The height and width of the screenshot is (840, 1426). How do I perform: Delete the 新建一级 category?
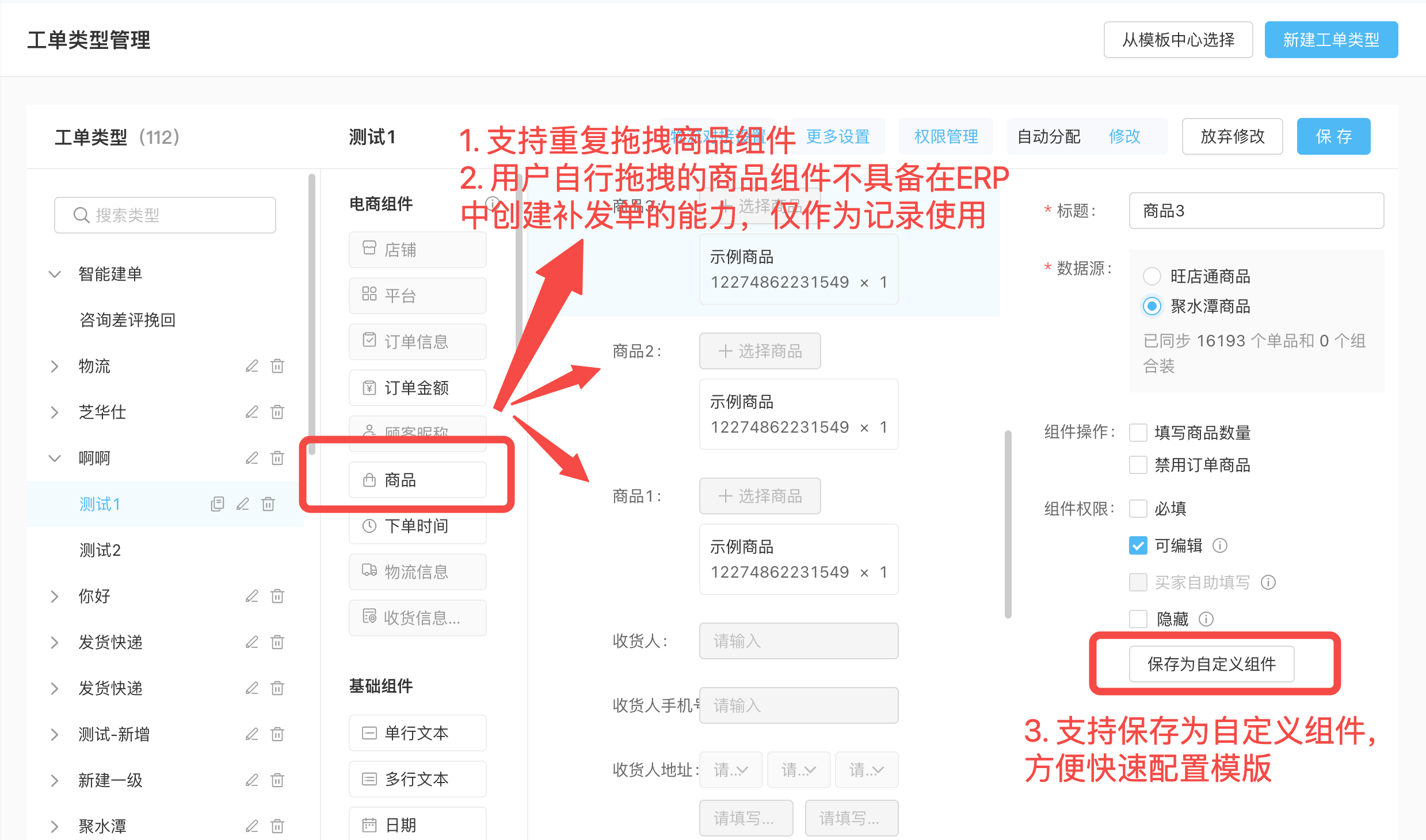(x=277, y=780)
